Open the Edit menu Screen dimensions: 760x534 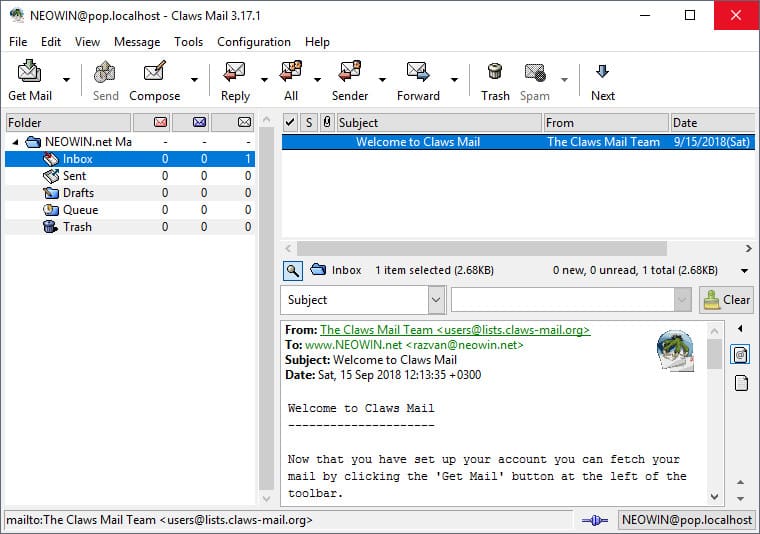point(51,42)
